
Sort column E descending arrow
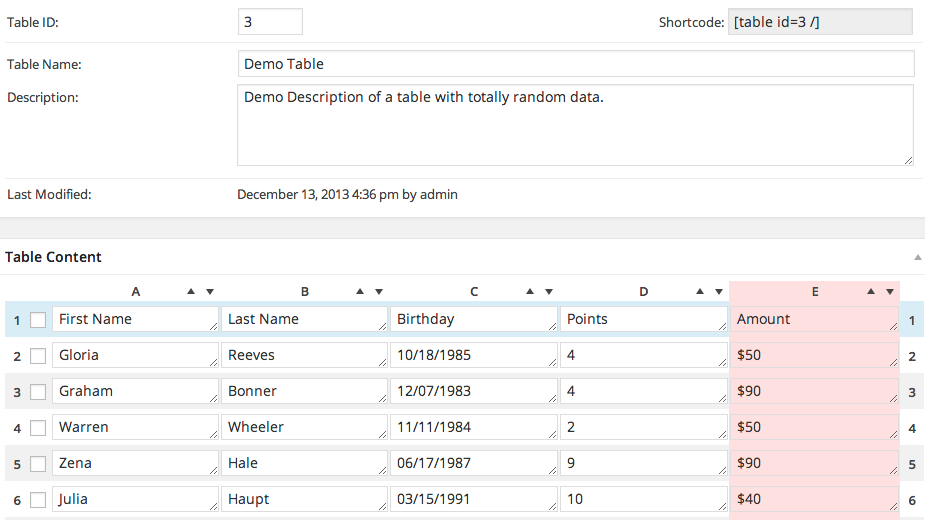tap(889, 291)
